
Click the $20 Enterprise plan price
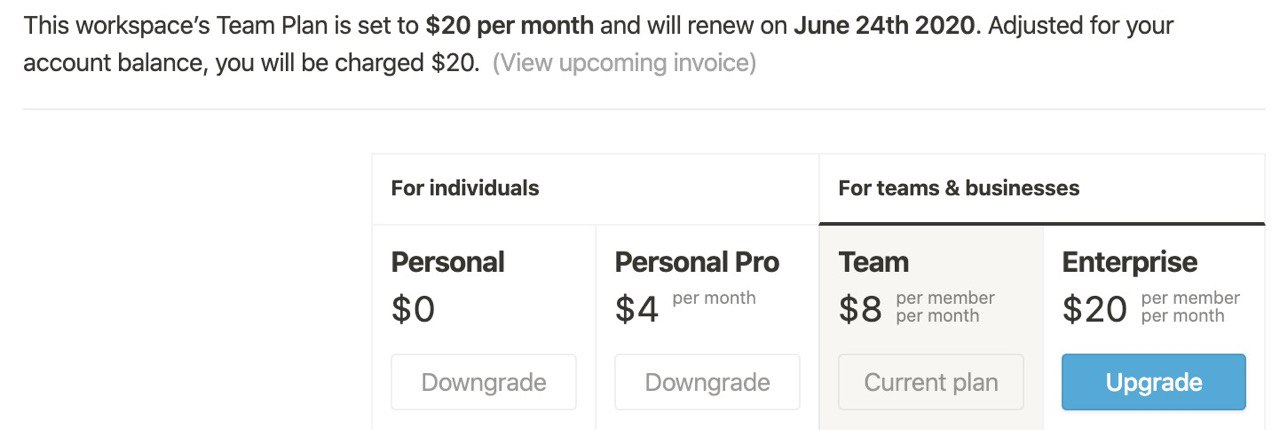(x=1094, y=310)
